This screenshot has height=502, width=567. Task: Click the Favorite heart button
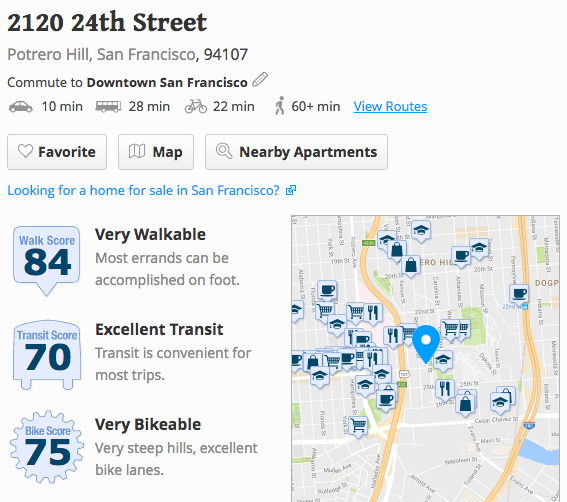[57, 152]
